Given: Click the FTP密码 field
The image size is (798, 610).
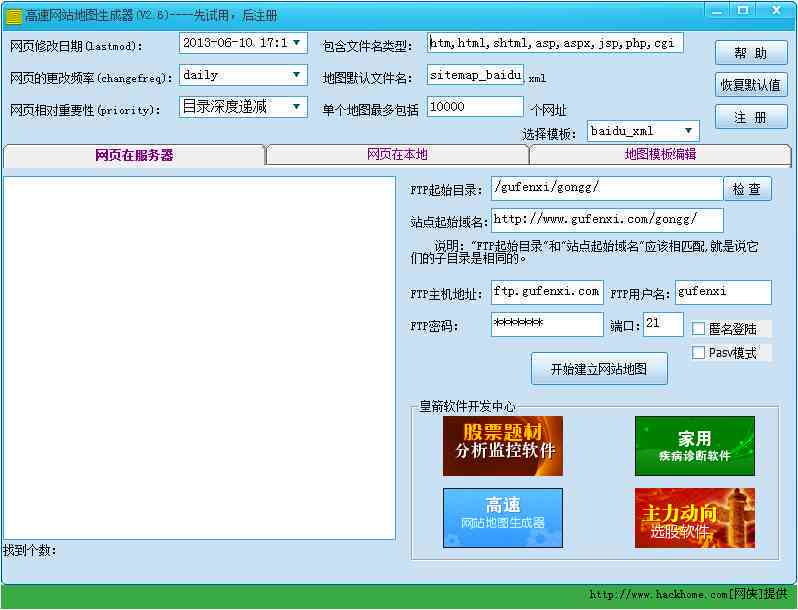Looking at the screenshot, I should pos(547,325).
